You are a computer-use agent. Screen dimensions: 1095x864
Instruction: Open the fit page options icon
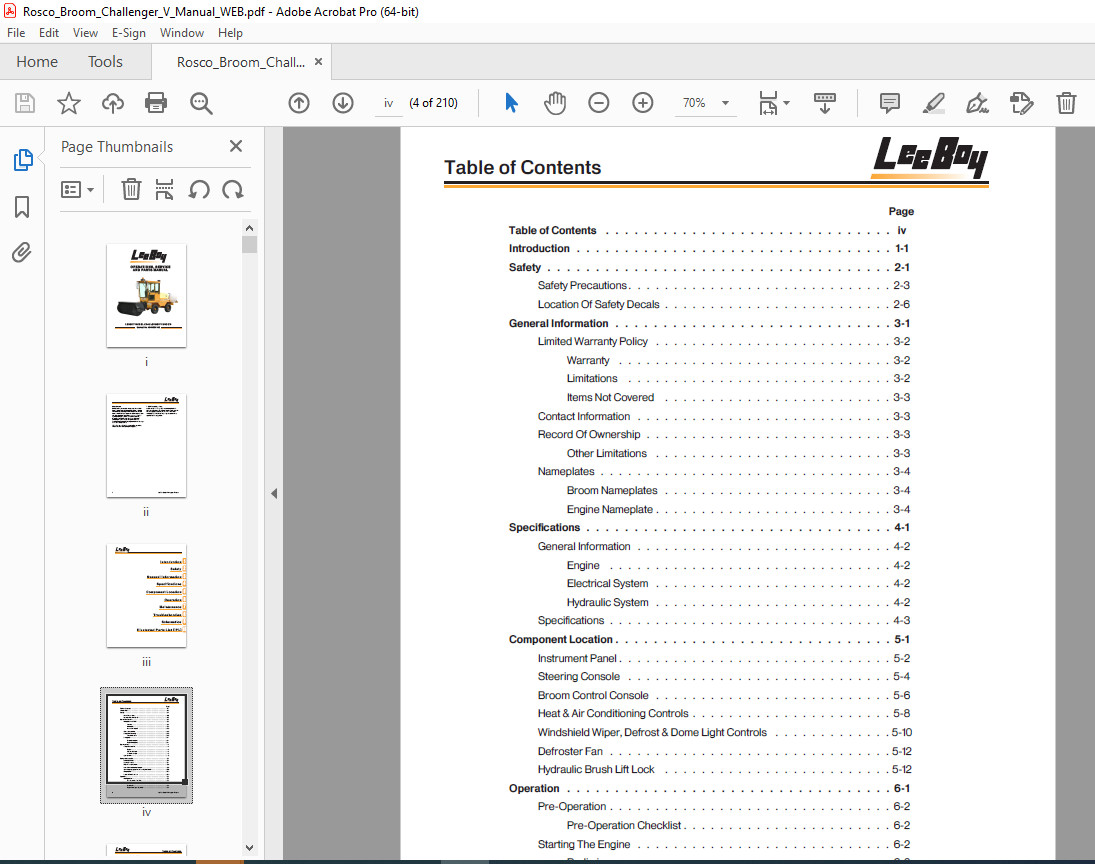pyautogui.click(x=768, y=103)
